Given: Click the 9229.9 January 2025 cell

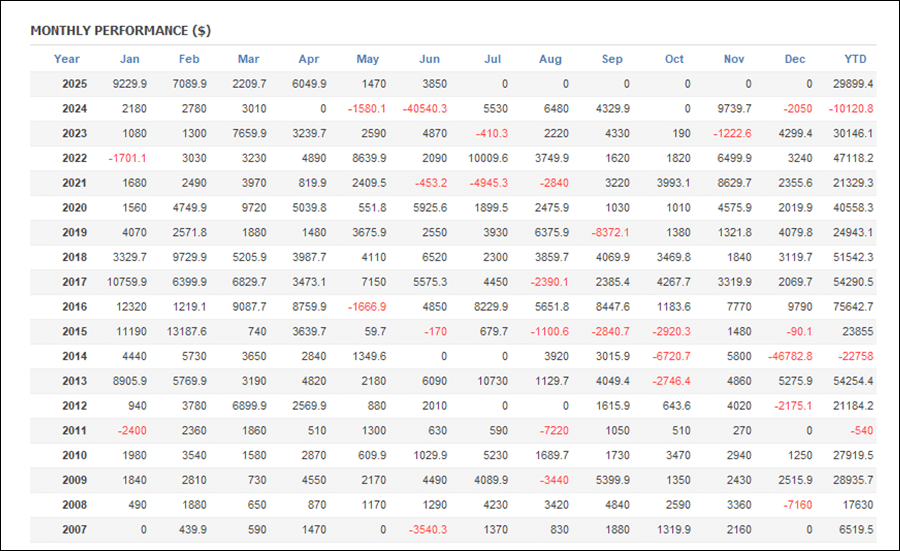Looking at the screenshot, I should click(x=130, y=84).
